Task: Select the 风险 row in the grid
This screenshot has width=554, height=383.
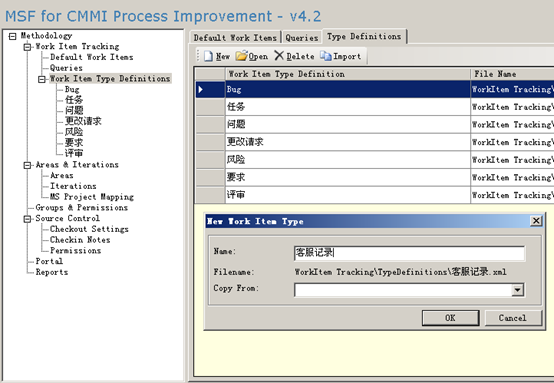Action: coord(375,160)
